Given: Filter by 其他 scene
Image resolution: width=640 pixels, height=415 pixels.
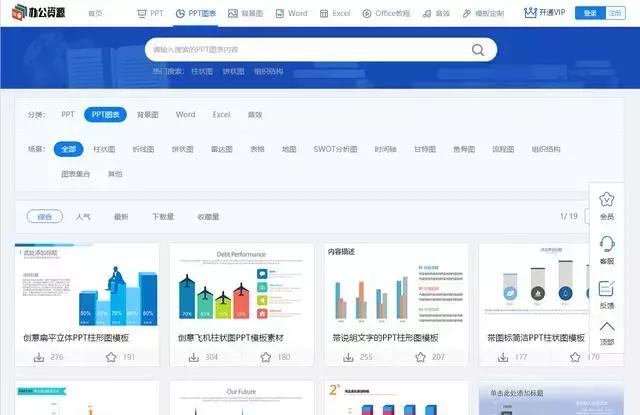Looking at the screenshot, I should 115,174.
